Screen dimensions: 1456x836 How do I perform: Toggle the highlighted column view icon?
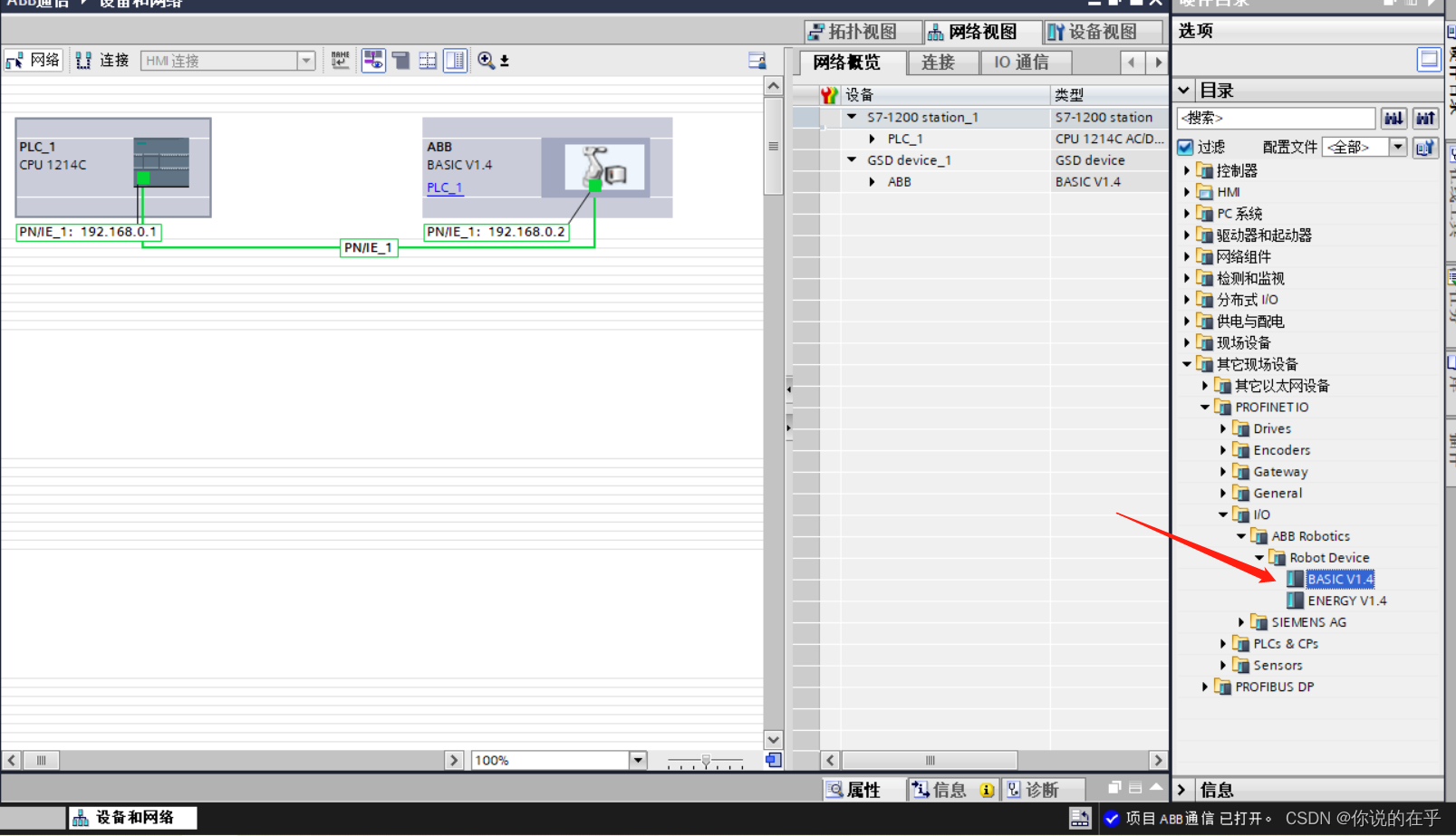click(x=455, y=61)
